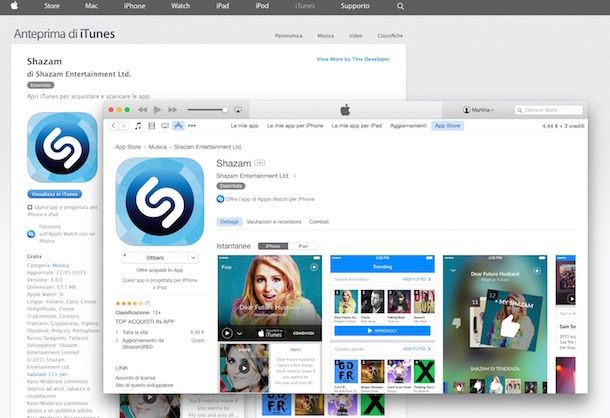Open the AirPlay icon in iTunes
The width and height of the screenshot is (610, 418).
click(x=238, y=110)
